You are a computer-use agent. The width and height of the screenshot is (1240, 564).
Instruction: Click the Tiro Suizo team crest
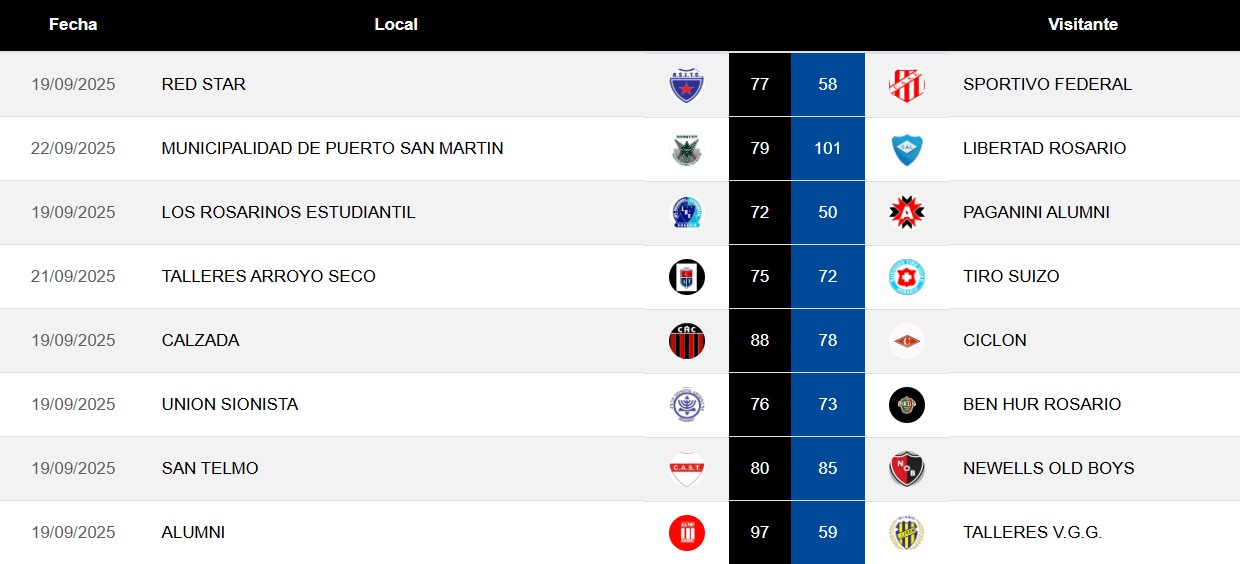(x=906, y=277)
